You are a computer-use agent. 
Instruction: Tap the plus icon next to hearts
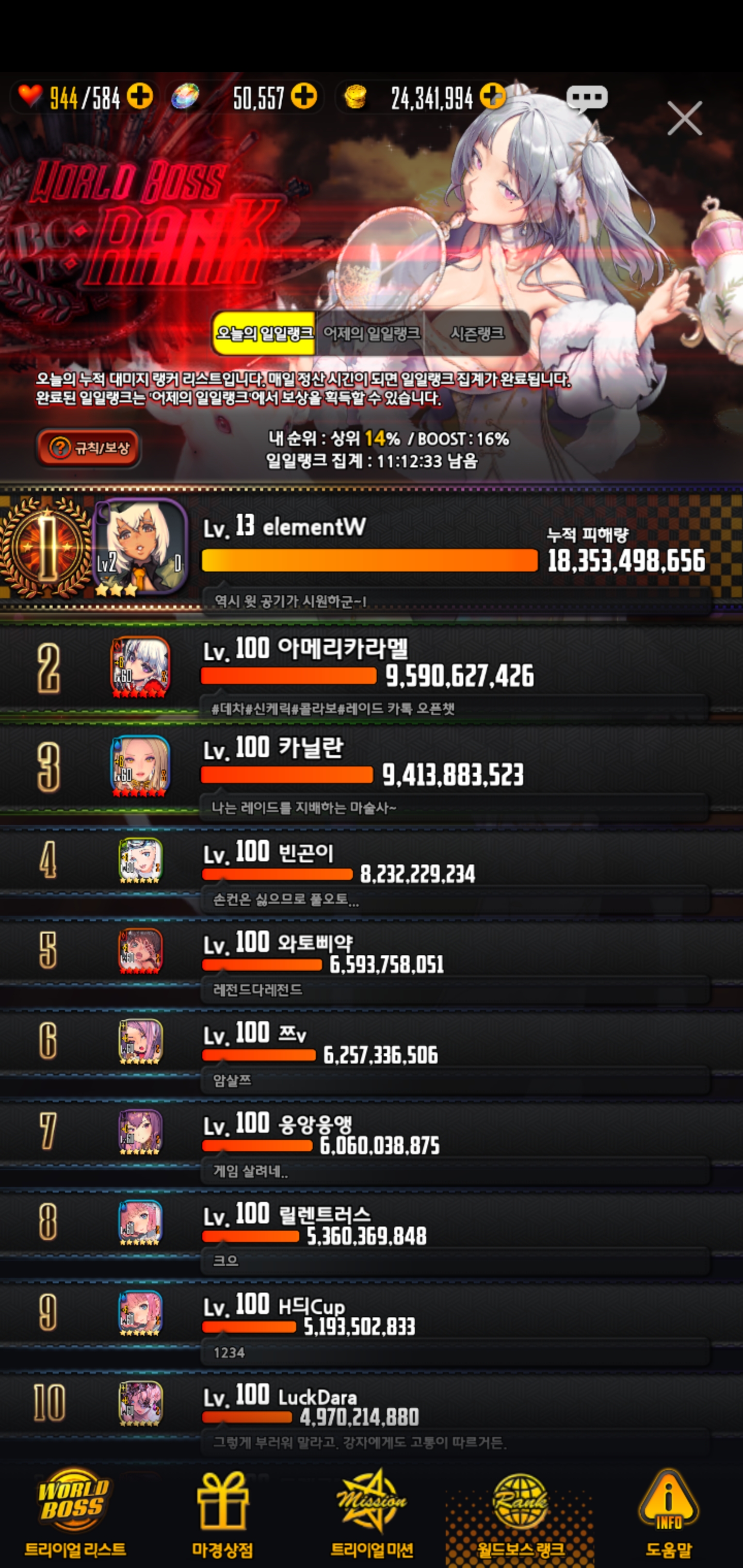(x=139, y=96)
